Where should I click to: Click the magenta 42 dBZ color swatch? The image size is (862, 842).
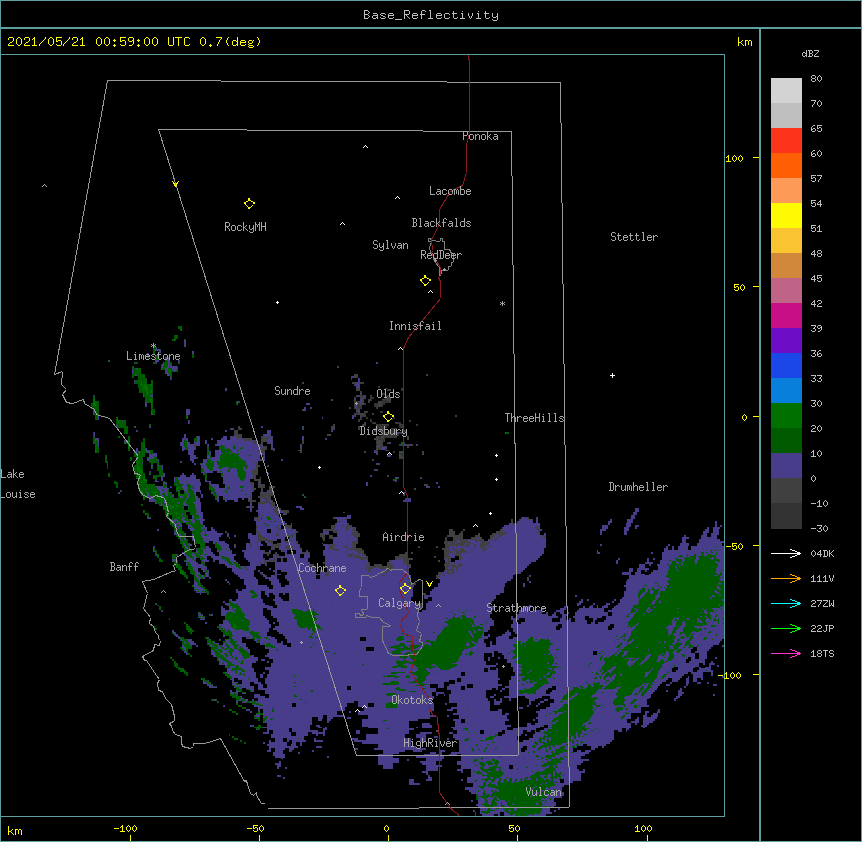pyautogui.click(x=786, y=315)
